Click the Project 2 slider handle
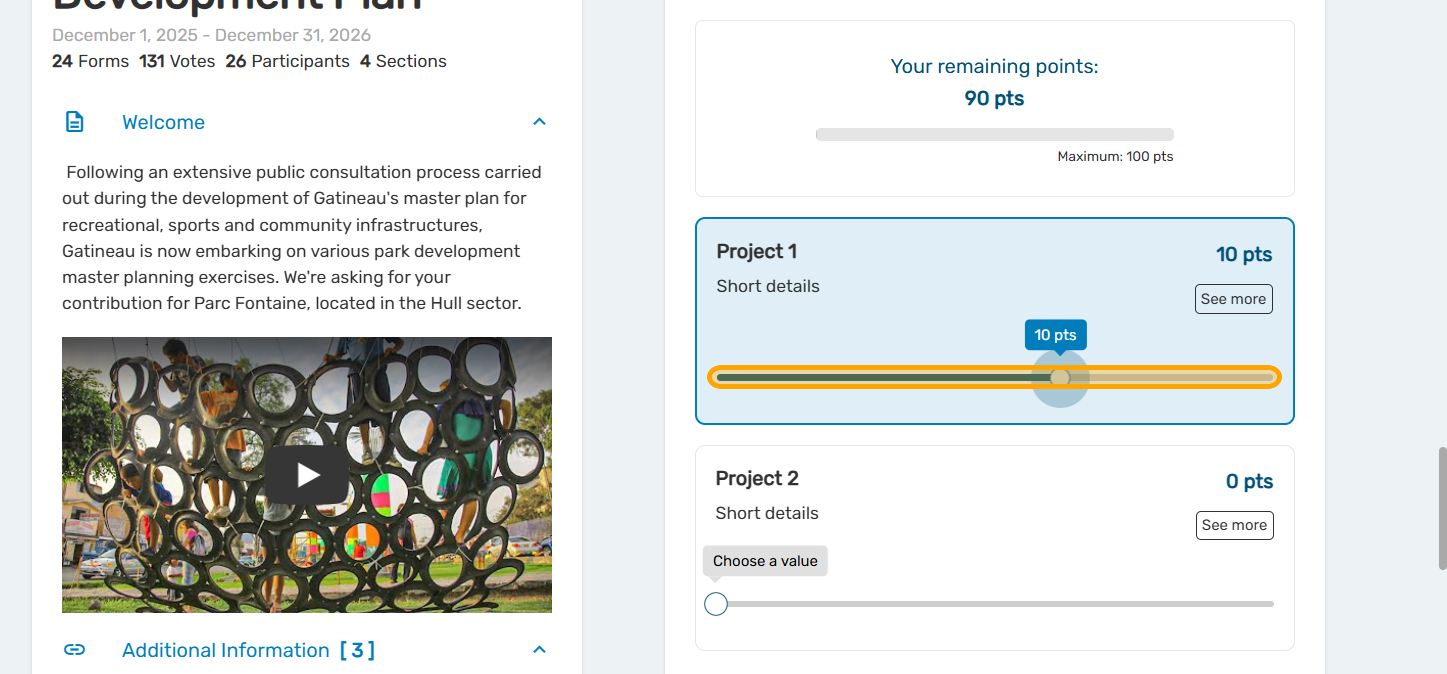The width and height of the screenshot is (1447, 674). (x=716, y=604)
